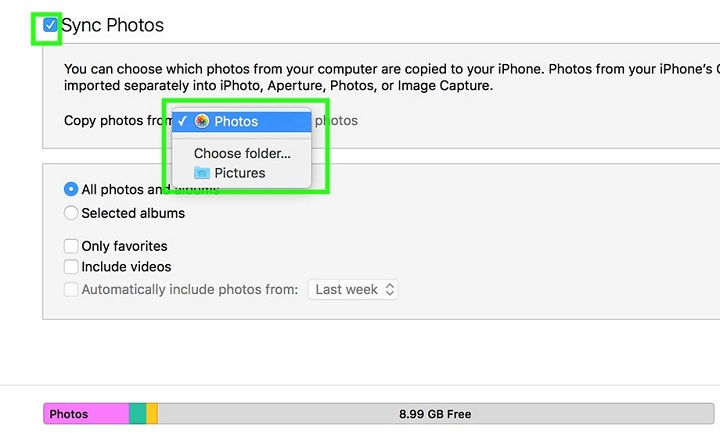Select the Choose folder... menu entry
The height and width of the screenshot is (433, 720).
[x=242, y=153]
